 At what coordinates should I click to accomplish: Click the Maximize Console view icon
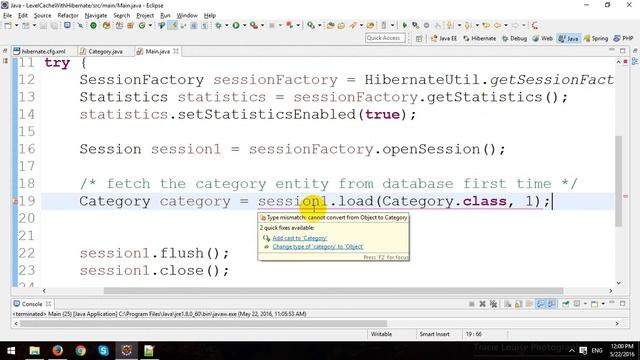622,303
